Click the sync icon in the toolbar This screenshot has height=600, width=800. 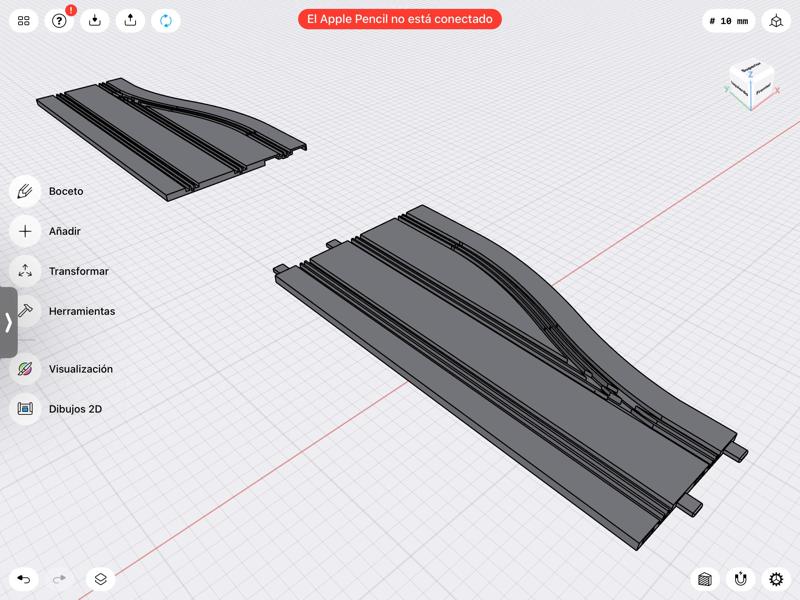[x=166, y=18]
